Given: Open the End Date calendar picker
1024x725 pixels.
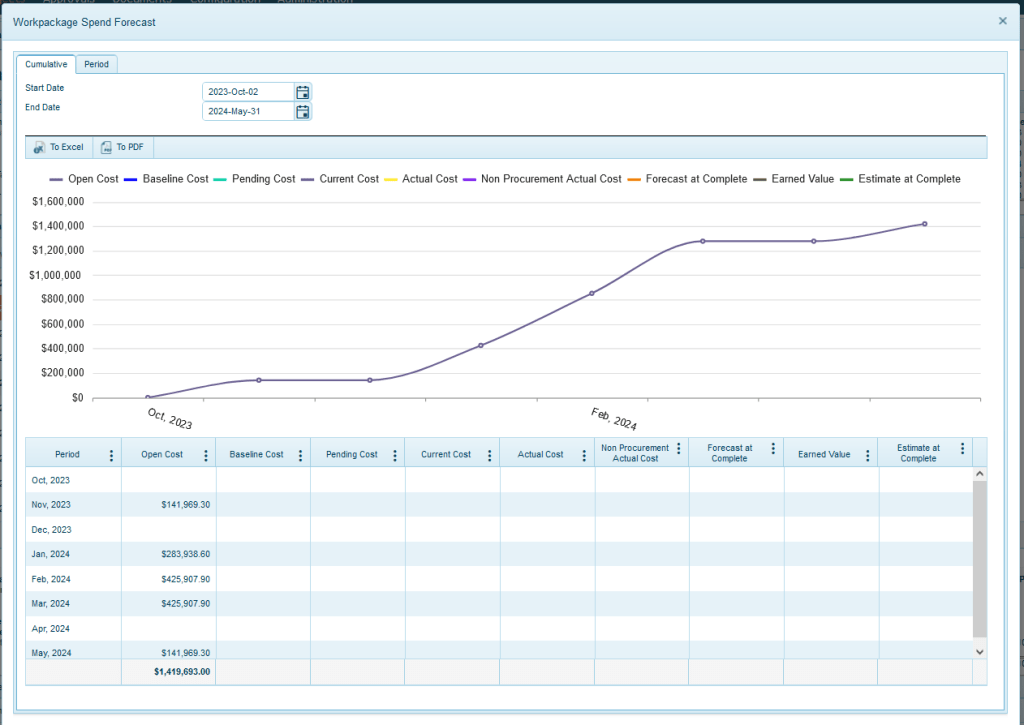Looking at the screenshot, I should 303,111.
